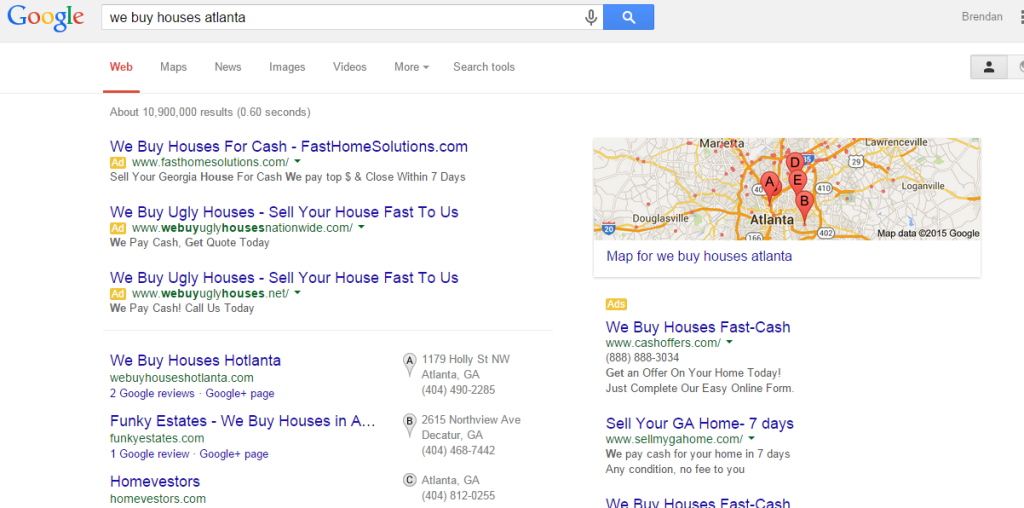
Task: Click homevestors.com green URL
Action: [x=157, y=499]
